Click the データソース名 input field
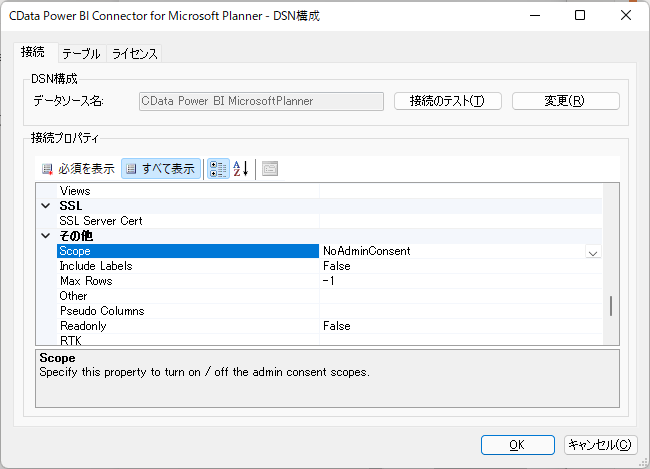The width and height of the screenshot is (650, 469). (x=261, y=101)
